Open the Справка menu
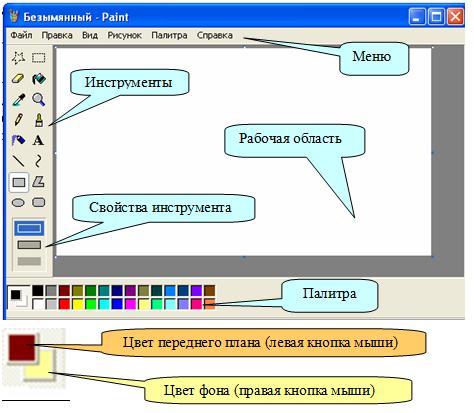 [x=215, y=35]
